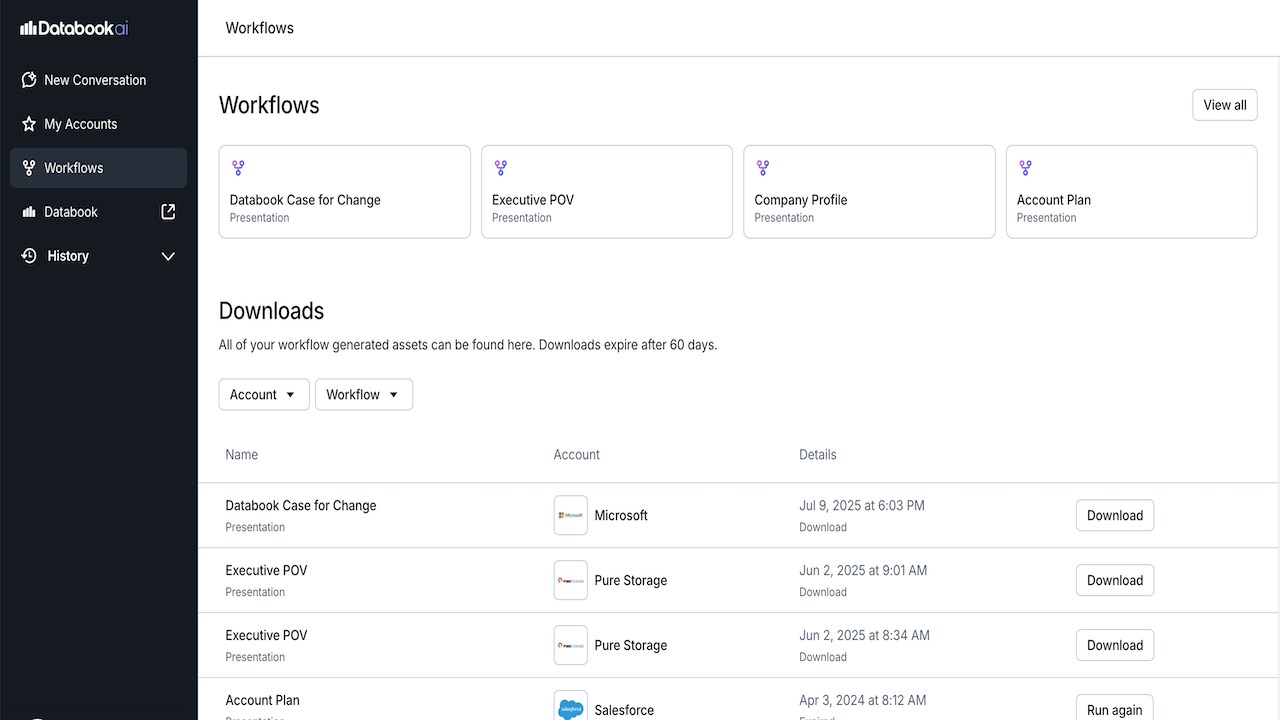Expand the History section chevron
Screen dimensions: 1280x720
point(168,256)
